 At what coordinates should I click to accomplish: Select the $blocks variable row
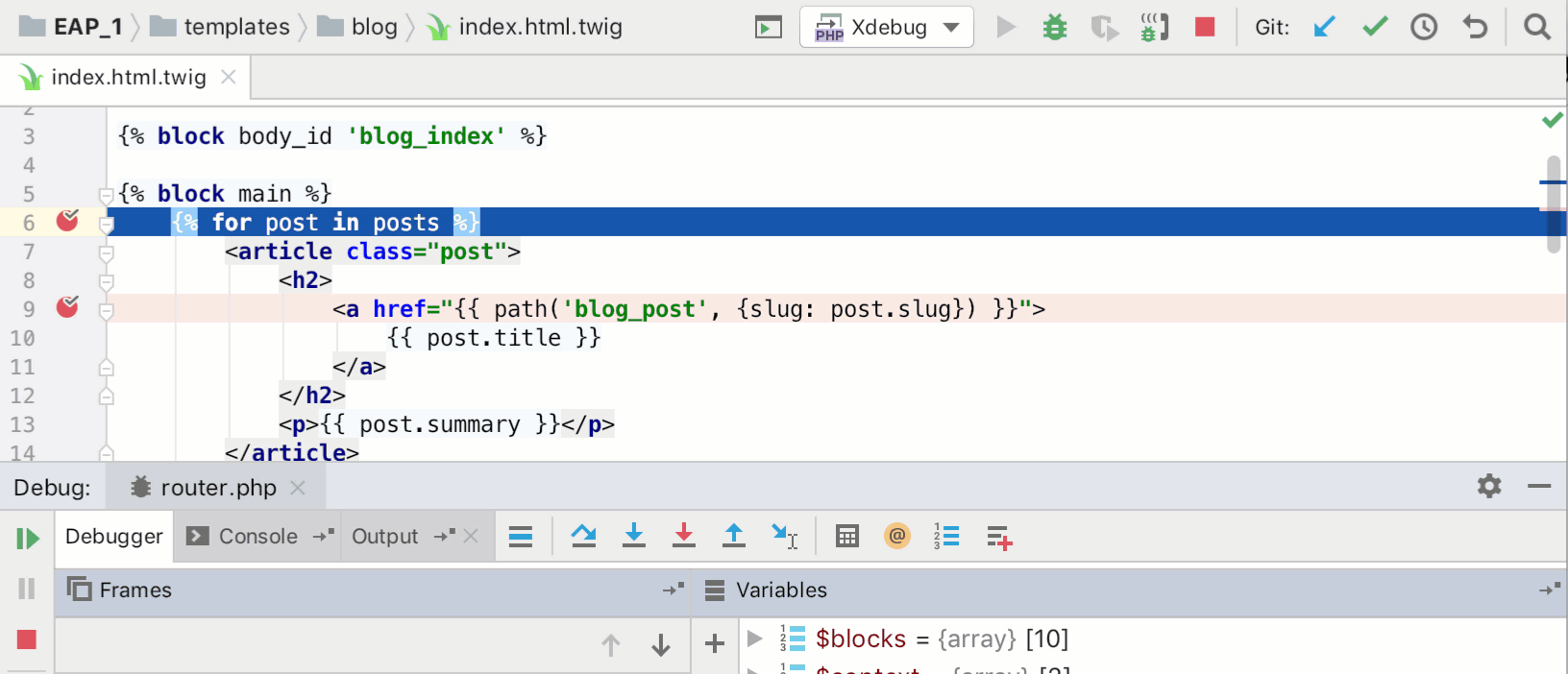(1153, 638)
